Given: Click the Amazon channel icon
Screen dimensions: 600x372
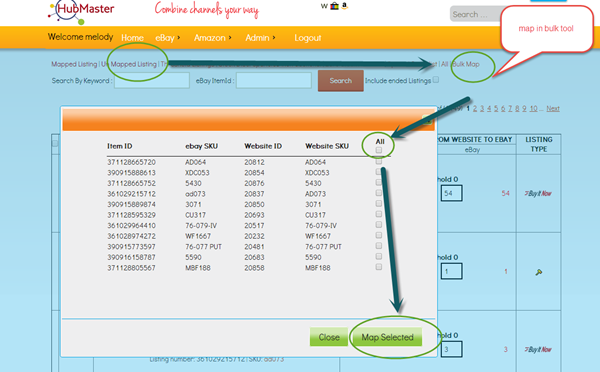Looking at the screenshot, I should tap(345, 6).
